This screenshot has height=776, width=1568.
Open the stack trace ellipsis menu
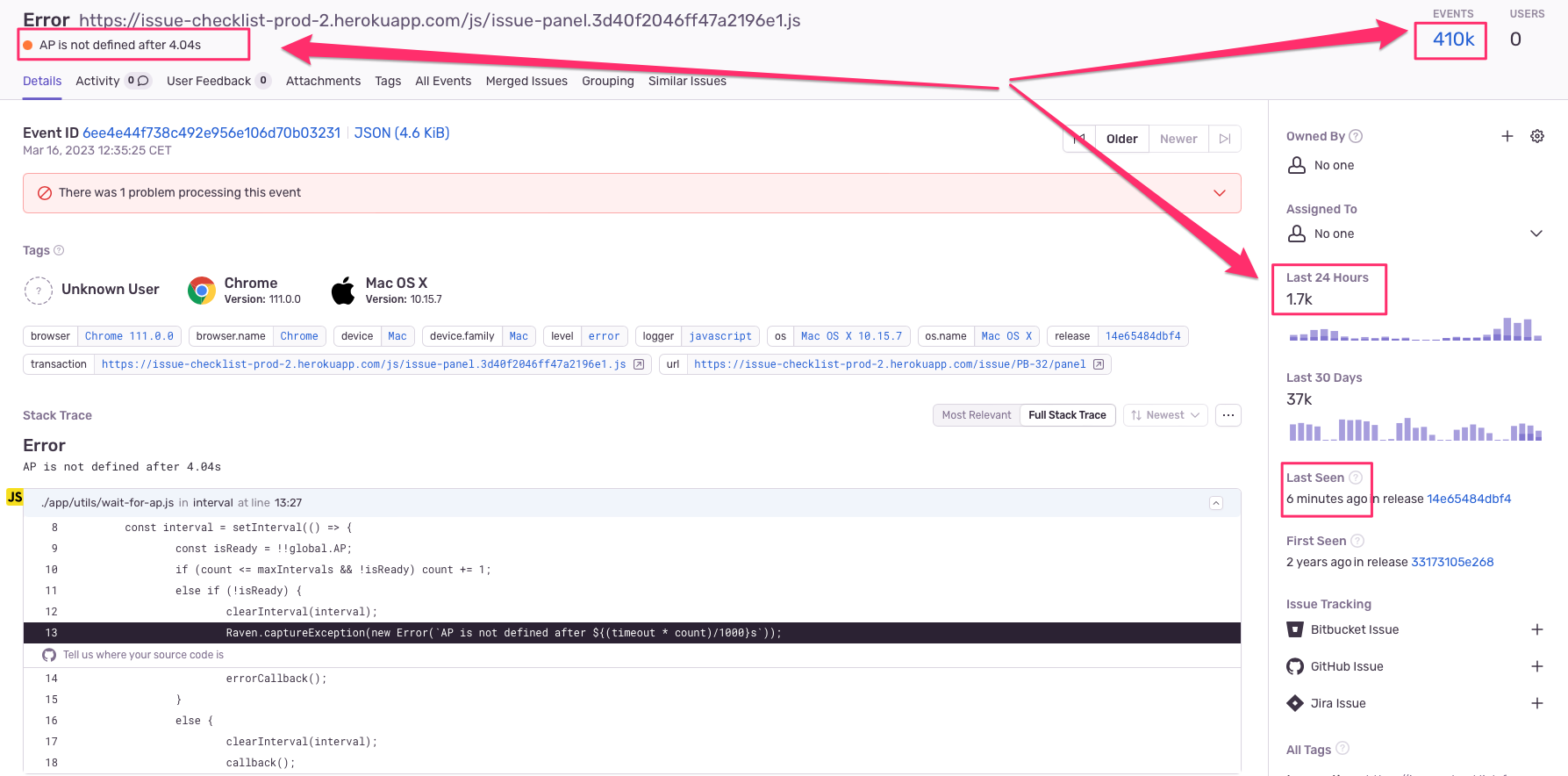click(x=1228, y=415)
